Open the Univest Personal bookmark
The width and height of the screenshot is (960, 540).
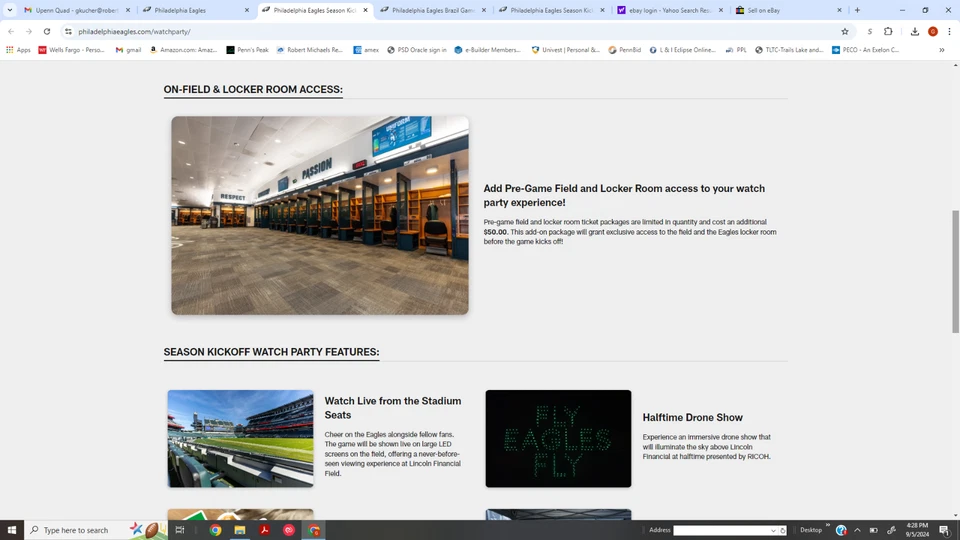(x=566, y=50)
